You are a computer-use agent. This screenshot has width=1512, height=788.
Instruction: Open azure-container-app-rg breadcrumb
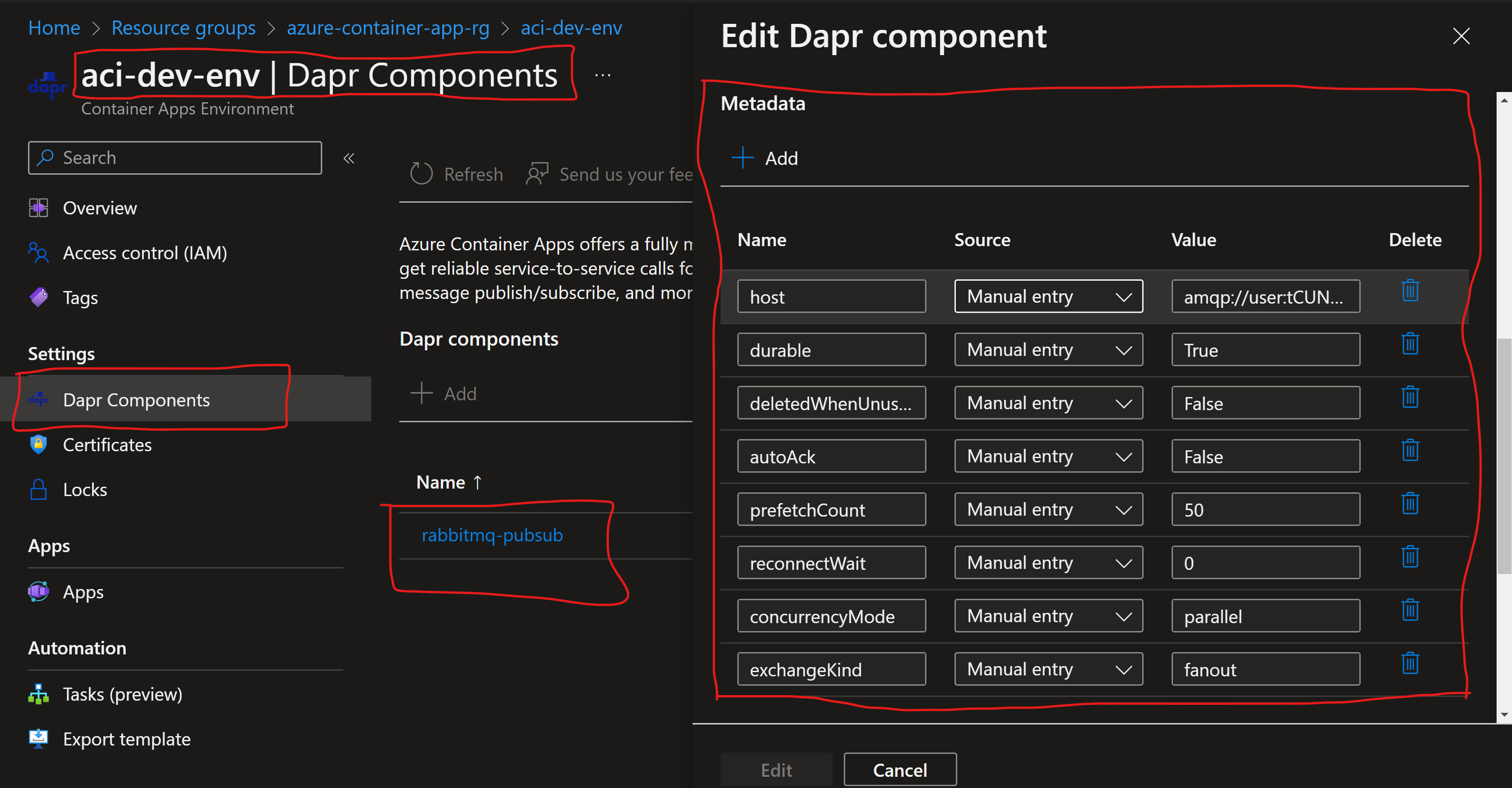coord(388,28)
